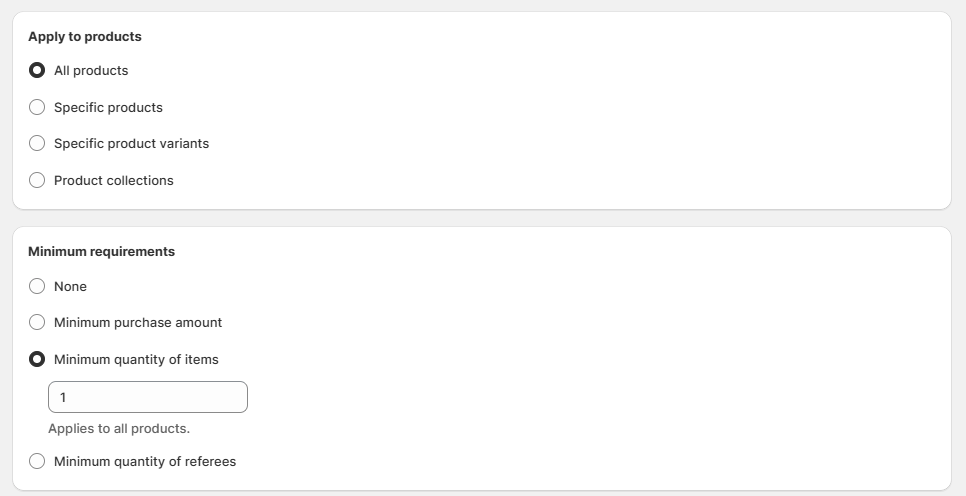This screenshot has height=496, width=966.
Task: Choose Minimum quantity of referees radio
Action: [x=37, y=461]
